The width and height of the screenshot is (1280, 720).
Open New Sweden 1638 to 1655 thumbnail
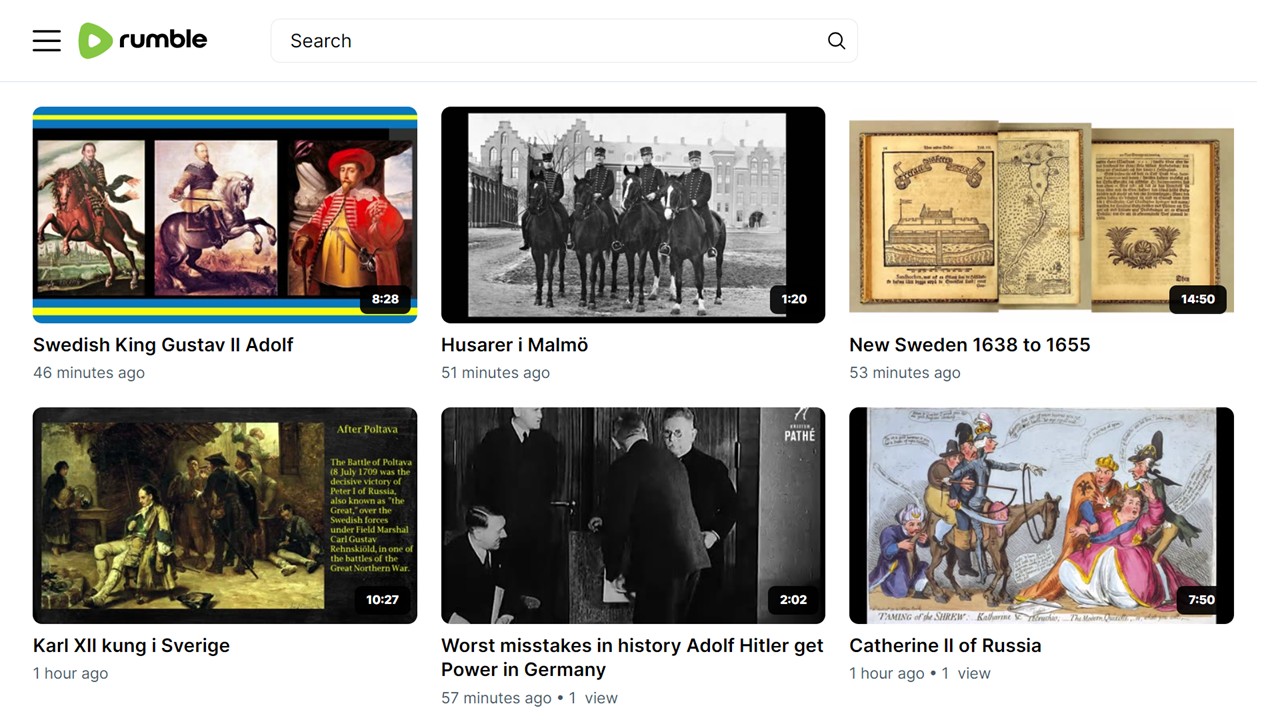pos(1041,214)
